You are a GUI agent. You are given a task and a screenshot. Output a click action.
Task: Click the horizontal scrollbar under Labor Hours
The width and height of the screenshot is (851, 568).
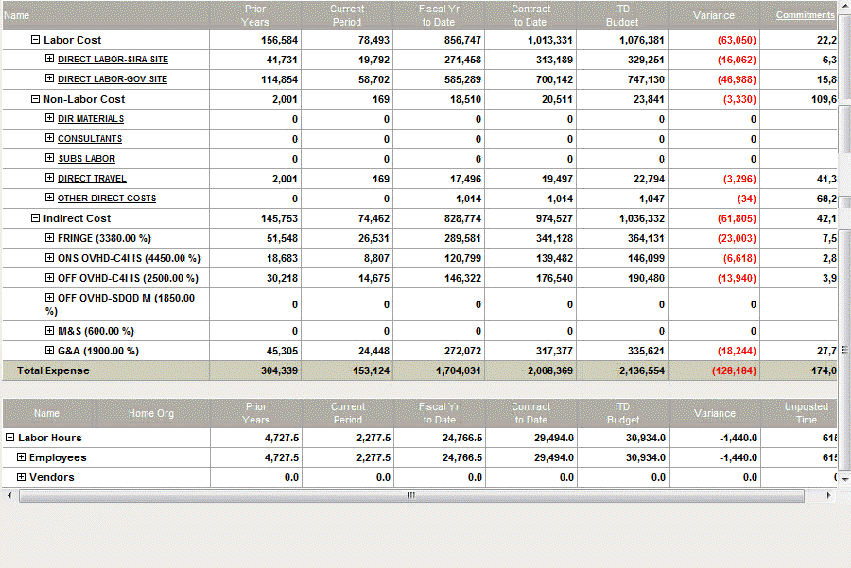tap(410, 496)
